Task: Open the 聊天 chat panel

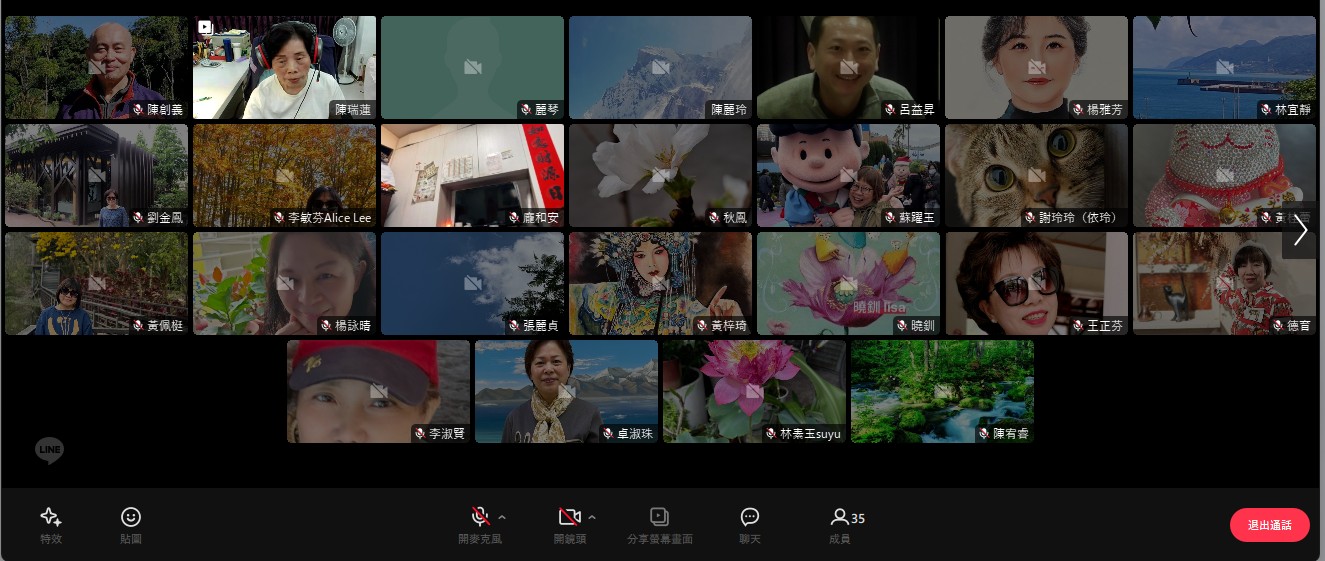Action: (x=749, y=524)
